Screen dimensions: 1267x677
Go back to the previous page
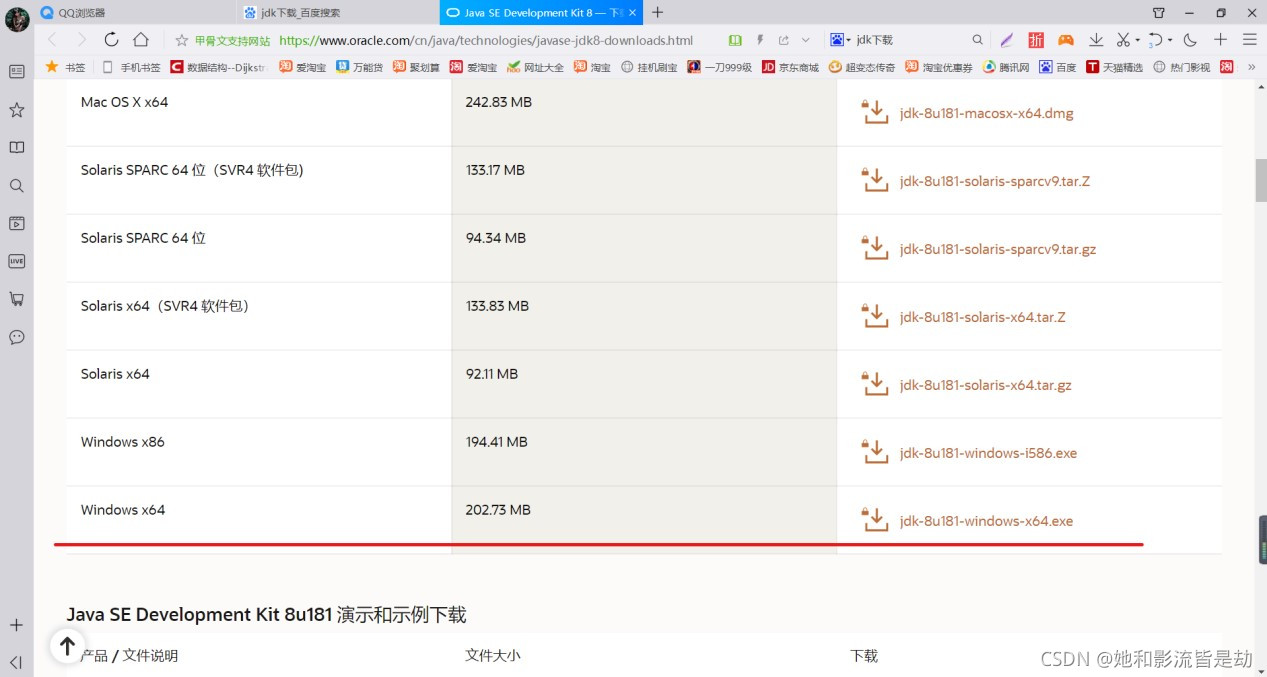coord(52,40)
